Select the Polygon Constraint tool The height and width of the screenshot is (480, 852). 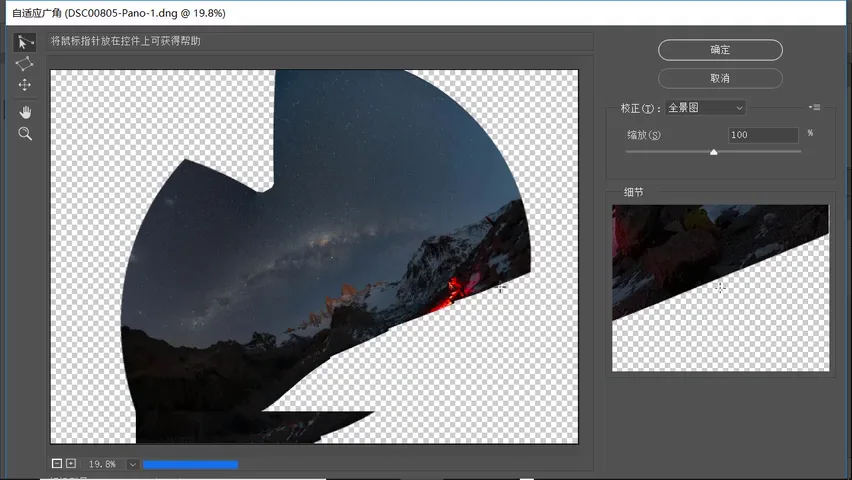pyautogui.click(x=24, y=64)
